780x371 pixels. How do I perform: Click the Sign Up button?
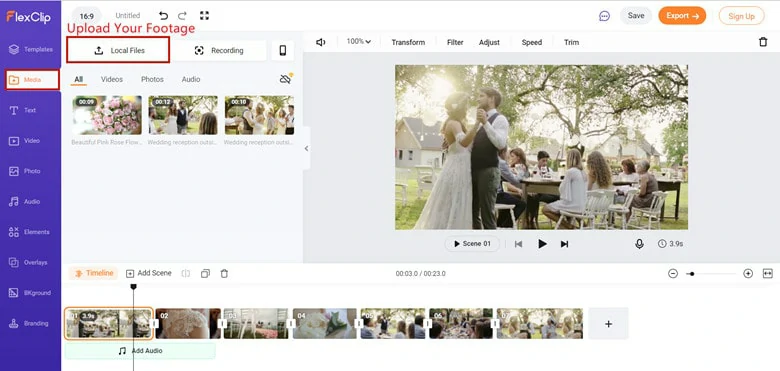point(741,16)
